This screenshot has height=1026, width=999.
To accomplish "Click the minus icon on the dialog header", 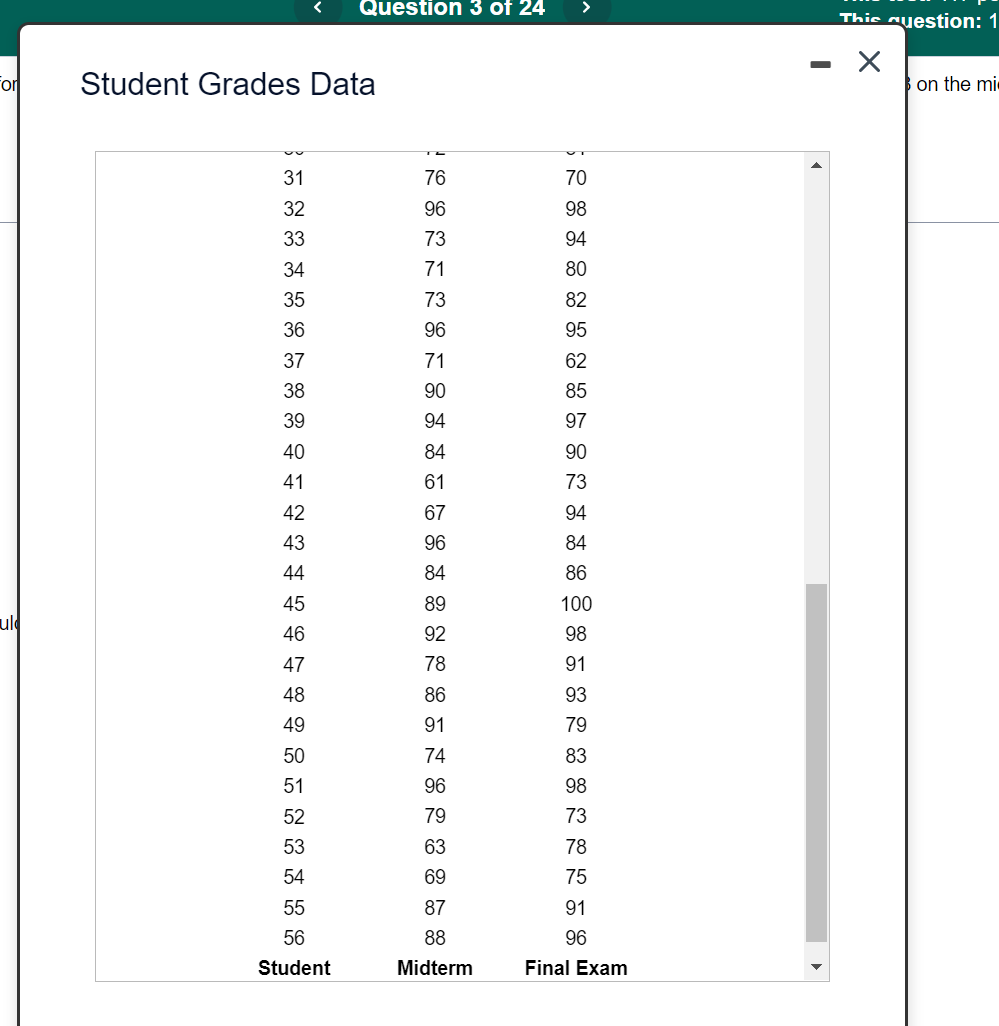I will tap(820, 62).
